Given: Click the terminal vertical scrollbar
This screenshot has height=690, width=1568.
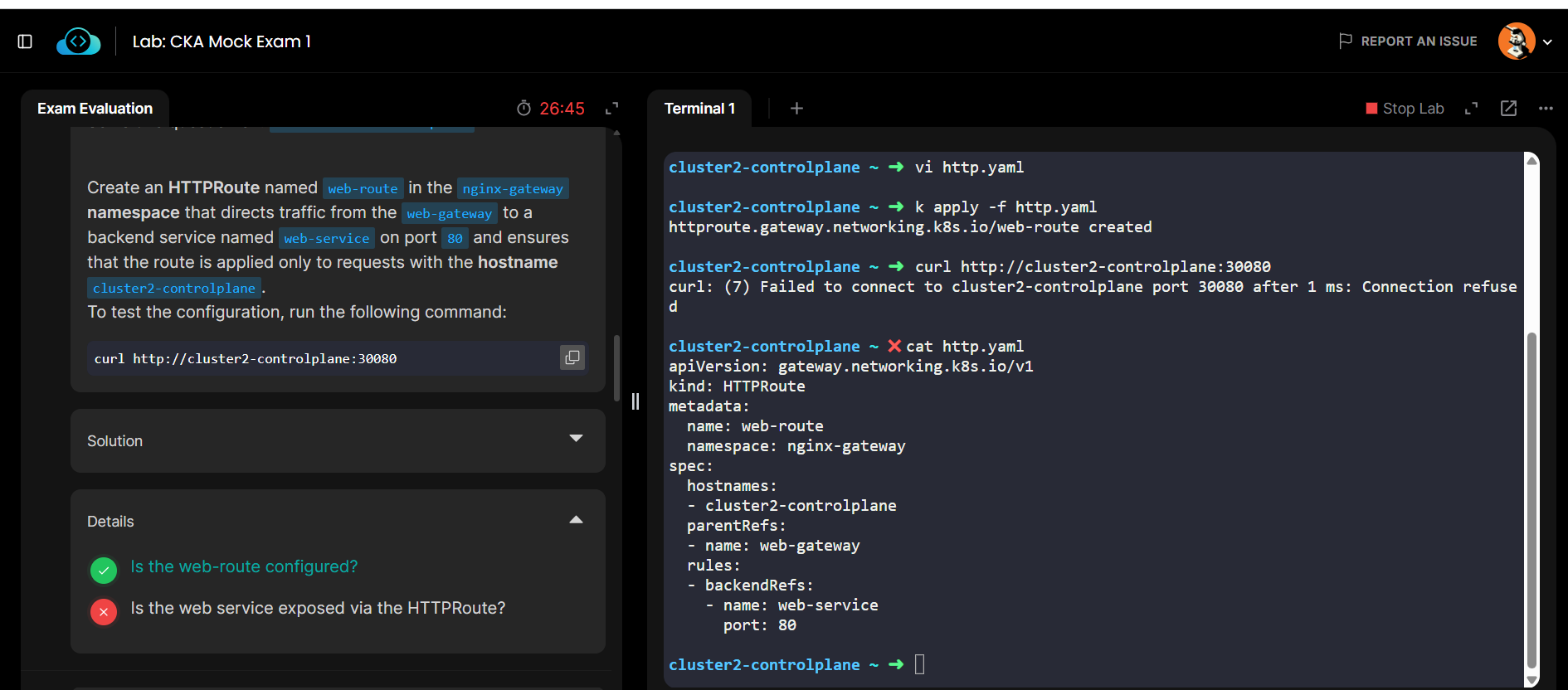Looking at the screenshot, I should point(1531,498).
